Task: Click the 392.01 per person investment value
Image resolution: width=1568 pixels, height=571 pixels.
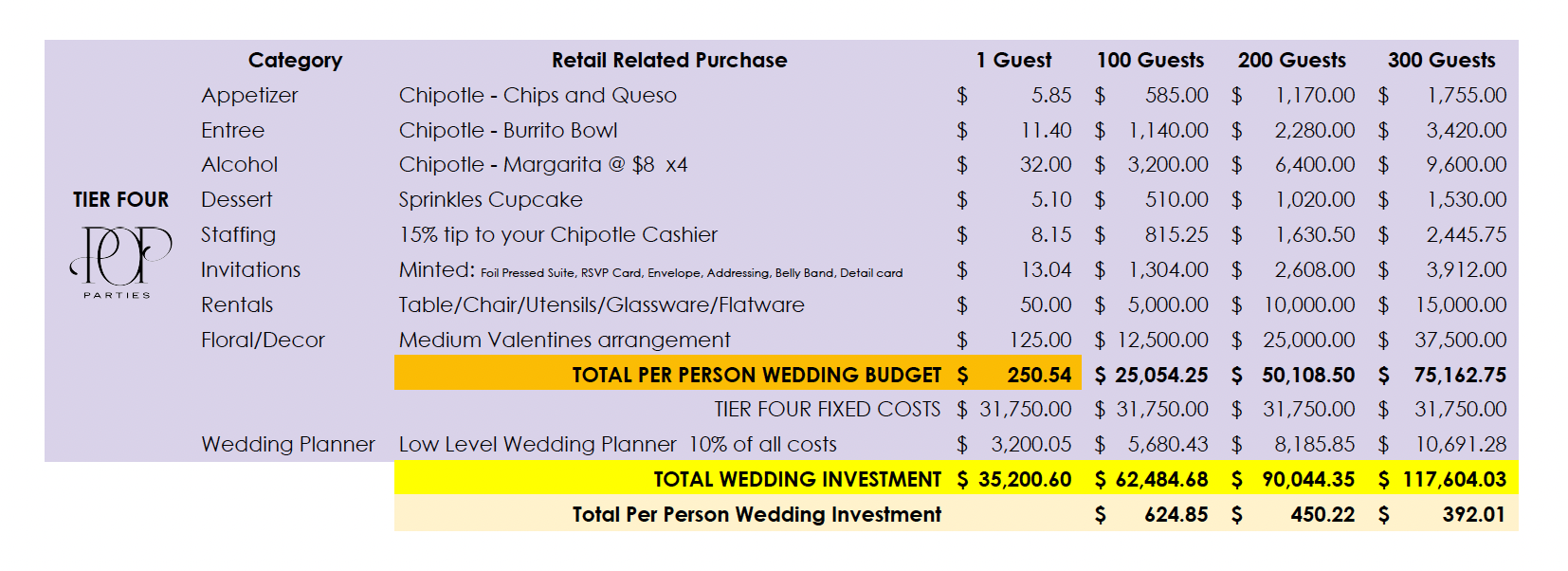Action: pyautogui.click(x=1474, y=515)
